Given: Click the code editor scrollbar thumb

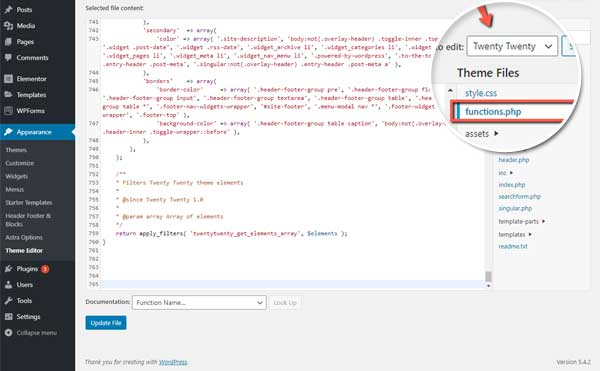Looking at the screenshot, I should [488, 276].
